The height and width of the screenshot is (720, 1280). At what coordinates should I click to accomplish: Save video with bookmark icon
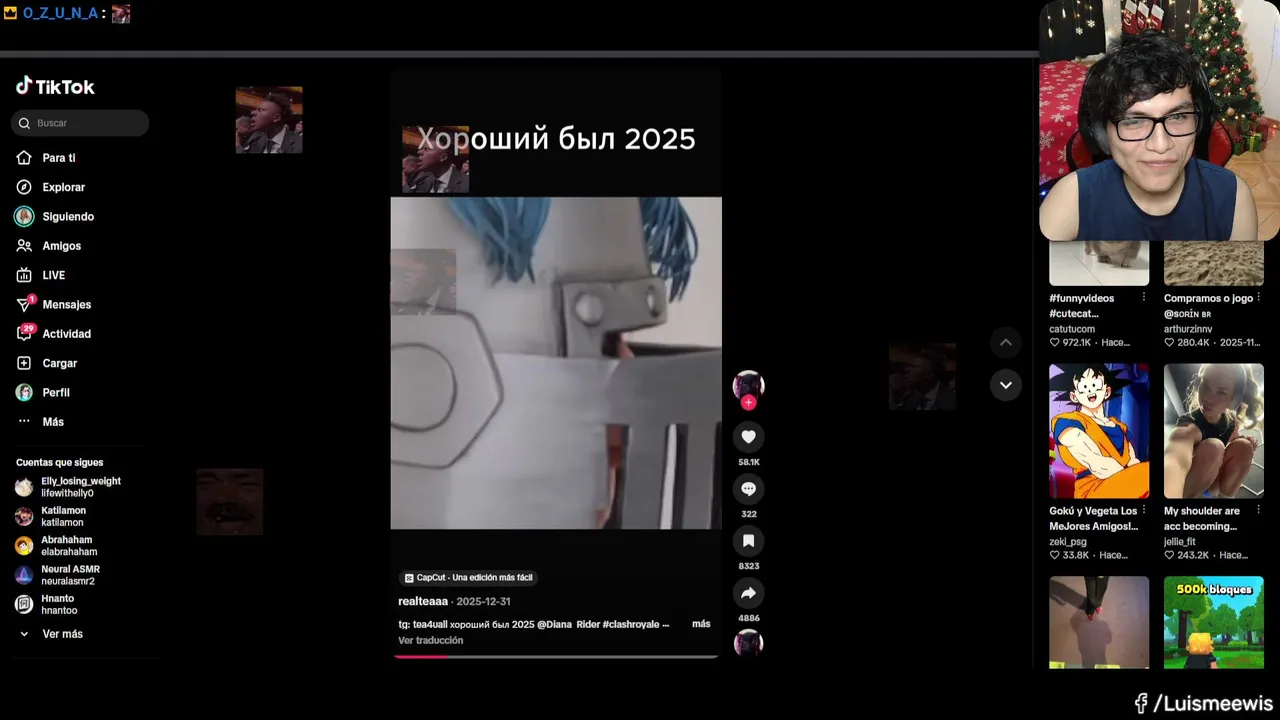748,541
